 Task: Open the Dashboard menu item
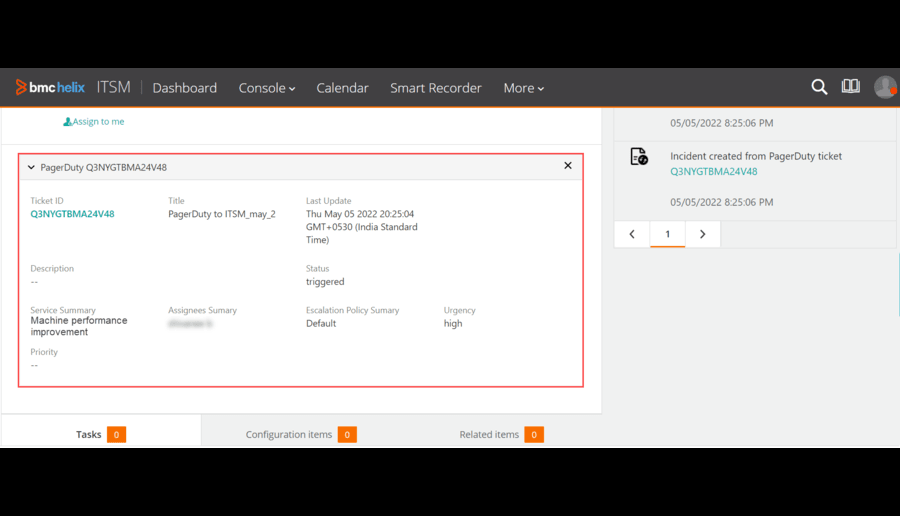coord(184,88)
